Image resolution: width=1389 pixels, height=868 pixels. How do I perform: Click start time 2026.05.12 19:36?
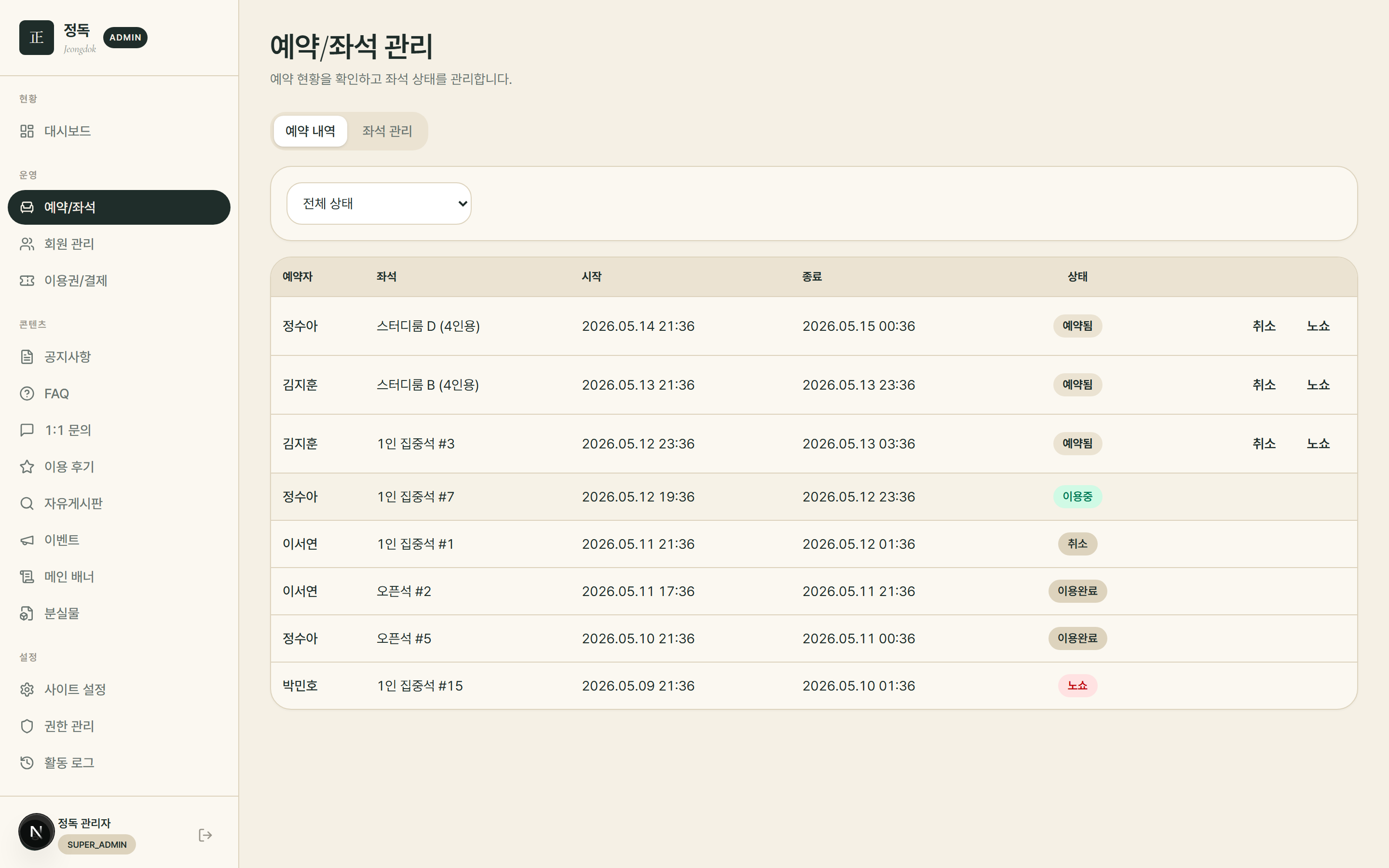[638, 497]
